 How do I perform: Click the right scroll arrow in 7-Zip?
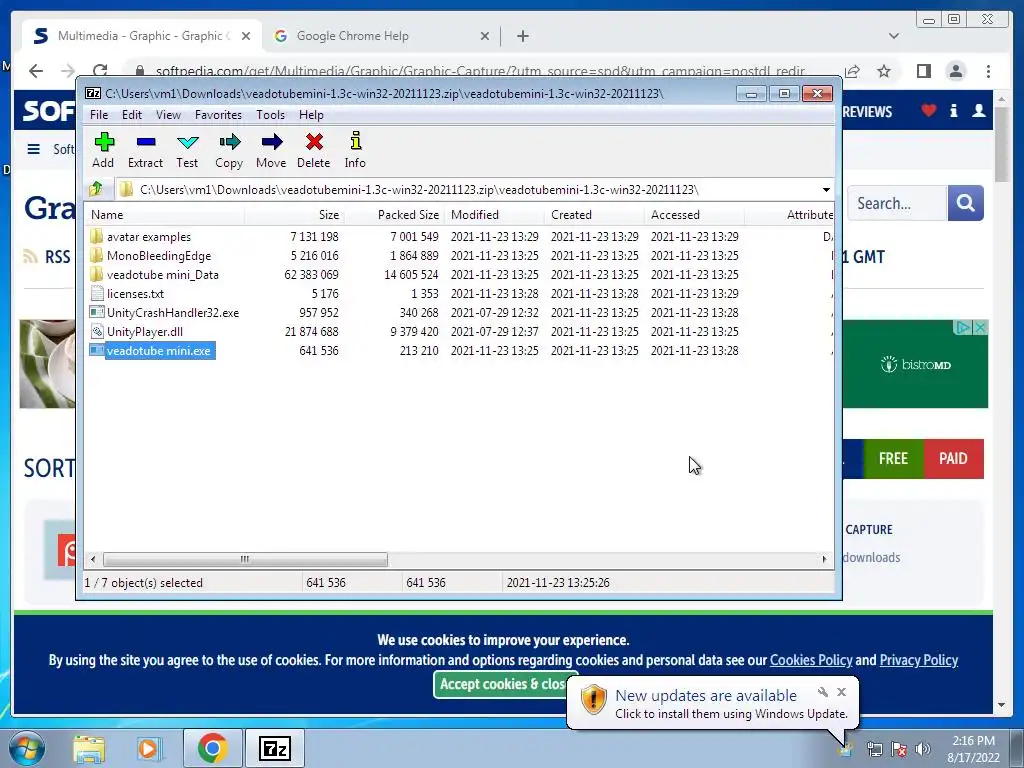pyautogui.click(x=824, y=560)
